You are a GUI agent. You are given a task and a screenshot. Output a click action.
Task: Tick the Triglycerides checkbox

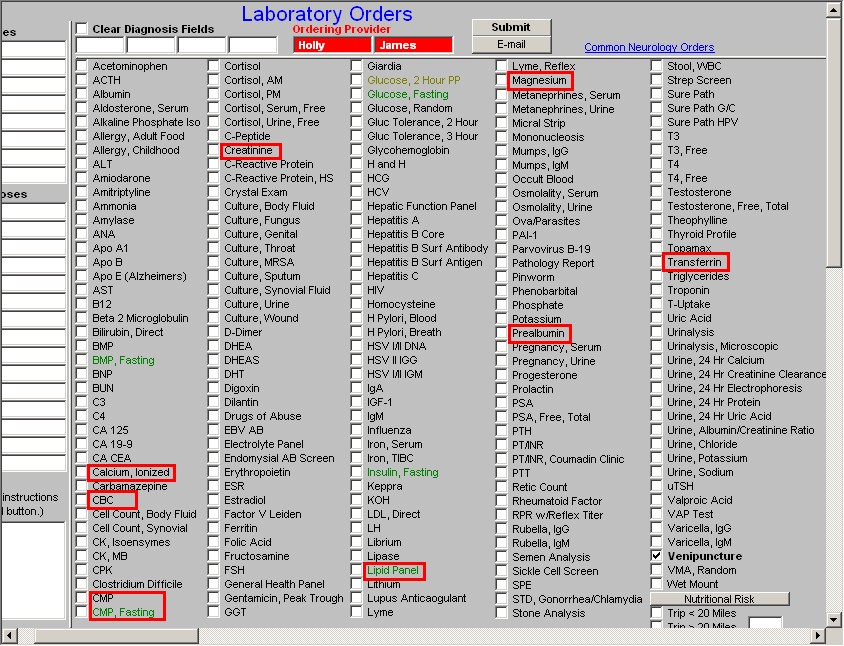pos(656,276)
